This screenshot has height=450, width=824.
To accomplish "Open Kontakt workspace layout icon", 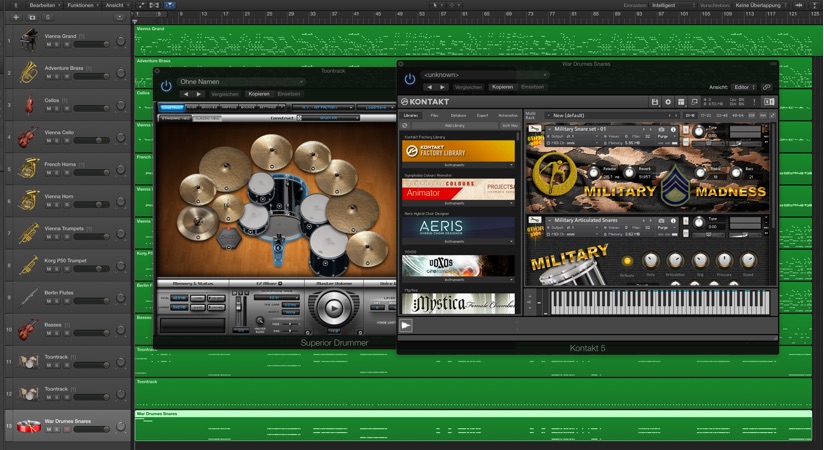I will pos(681,101).
